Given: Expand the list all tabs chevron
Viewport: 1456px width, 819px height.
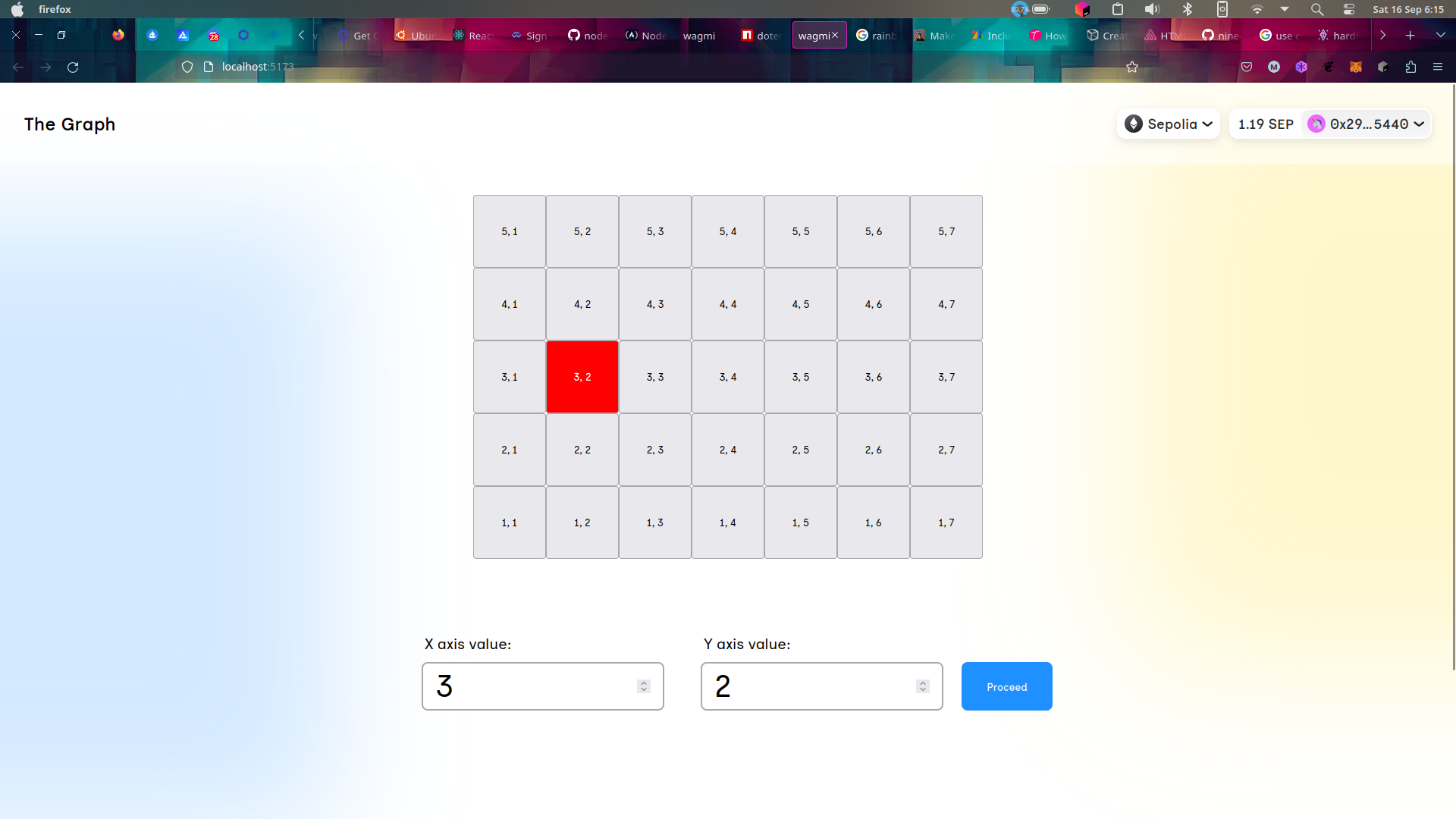Looking at the screenshot, I should coord(1440,35).
